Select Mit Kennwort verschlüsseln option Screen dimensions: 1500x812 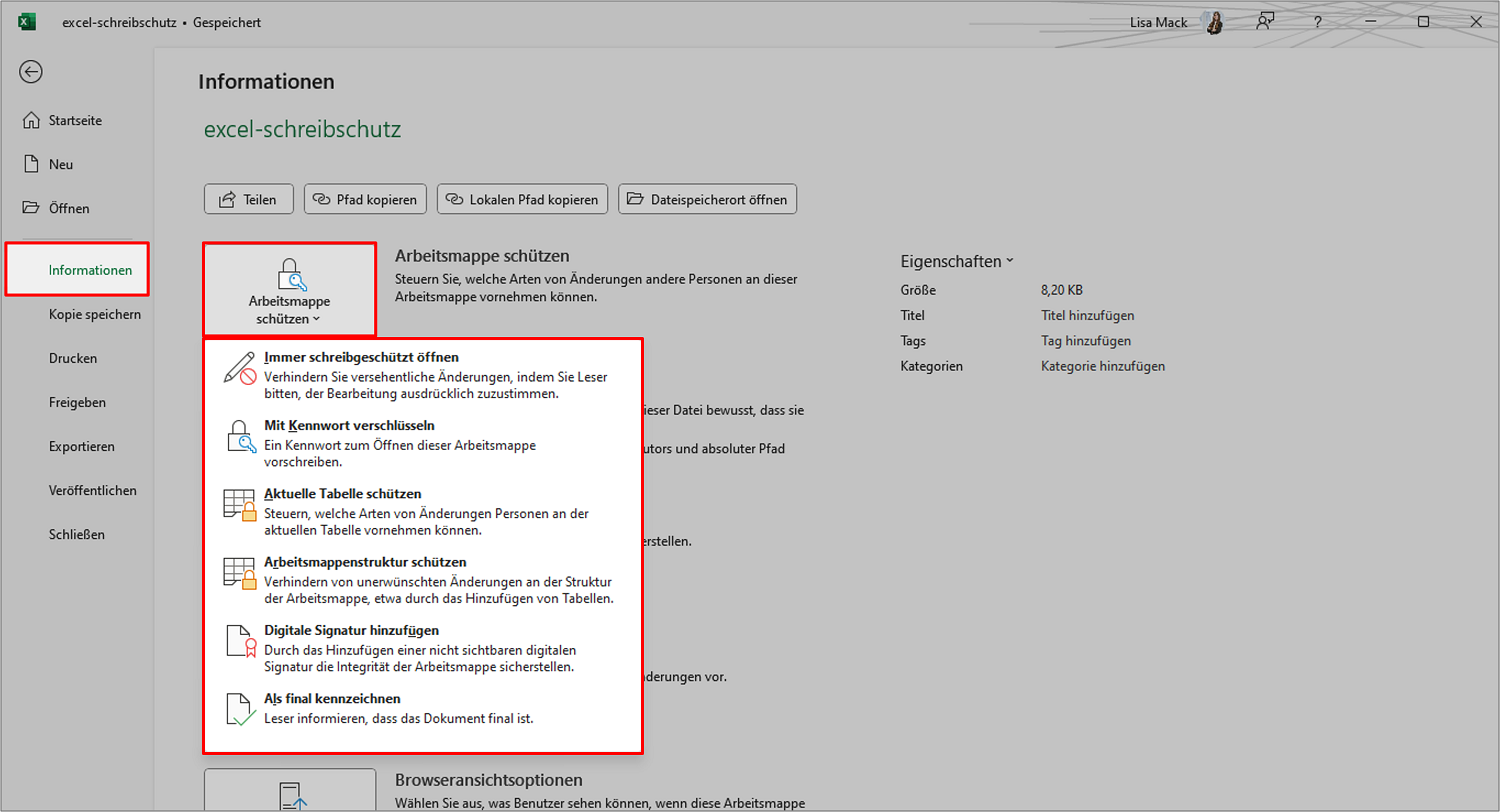[x=422, y=443]
